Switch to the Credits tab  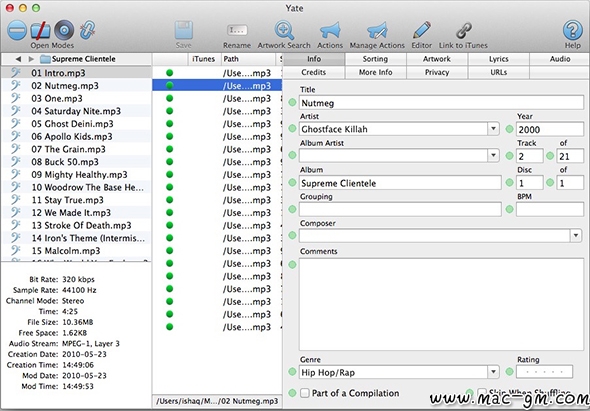pyautogui.click(x=314, y=72)
